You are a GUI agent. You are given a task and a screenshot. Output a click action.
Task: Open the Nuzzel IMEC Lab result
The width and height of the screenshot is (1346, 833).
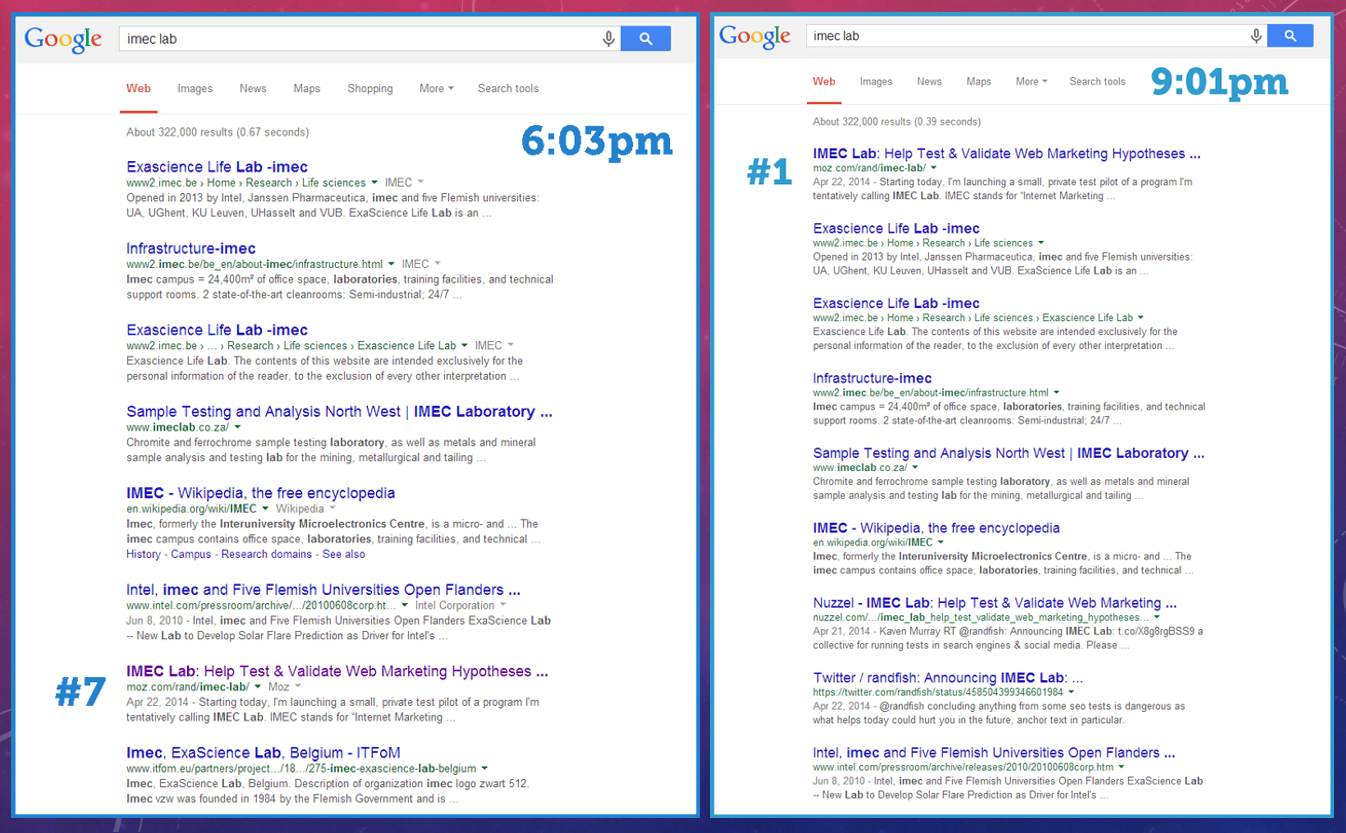click(995, 602)
